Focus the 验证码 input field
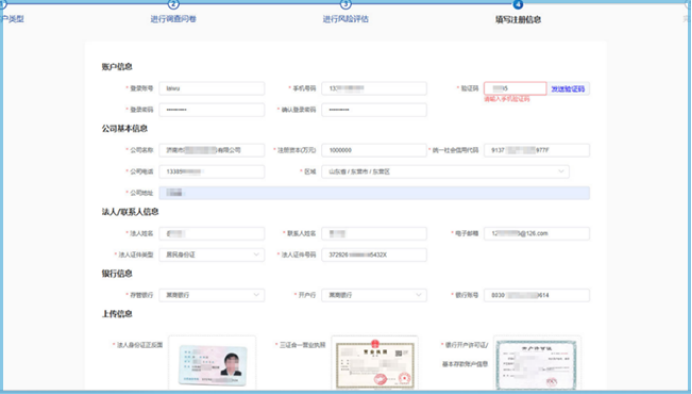The image size is (692, 394). (x=515, y=88)
